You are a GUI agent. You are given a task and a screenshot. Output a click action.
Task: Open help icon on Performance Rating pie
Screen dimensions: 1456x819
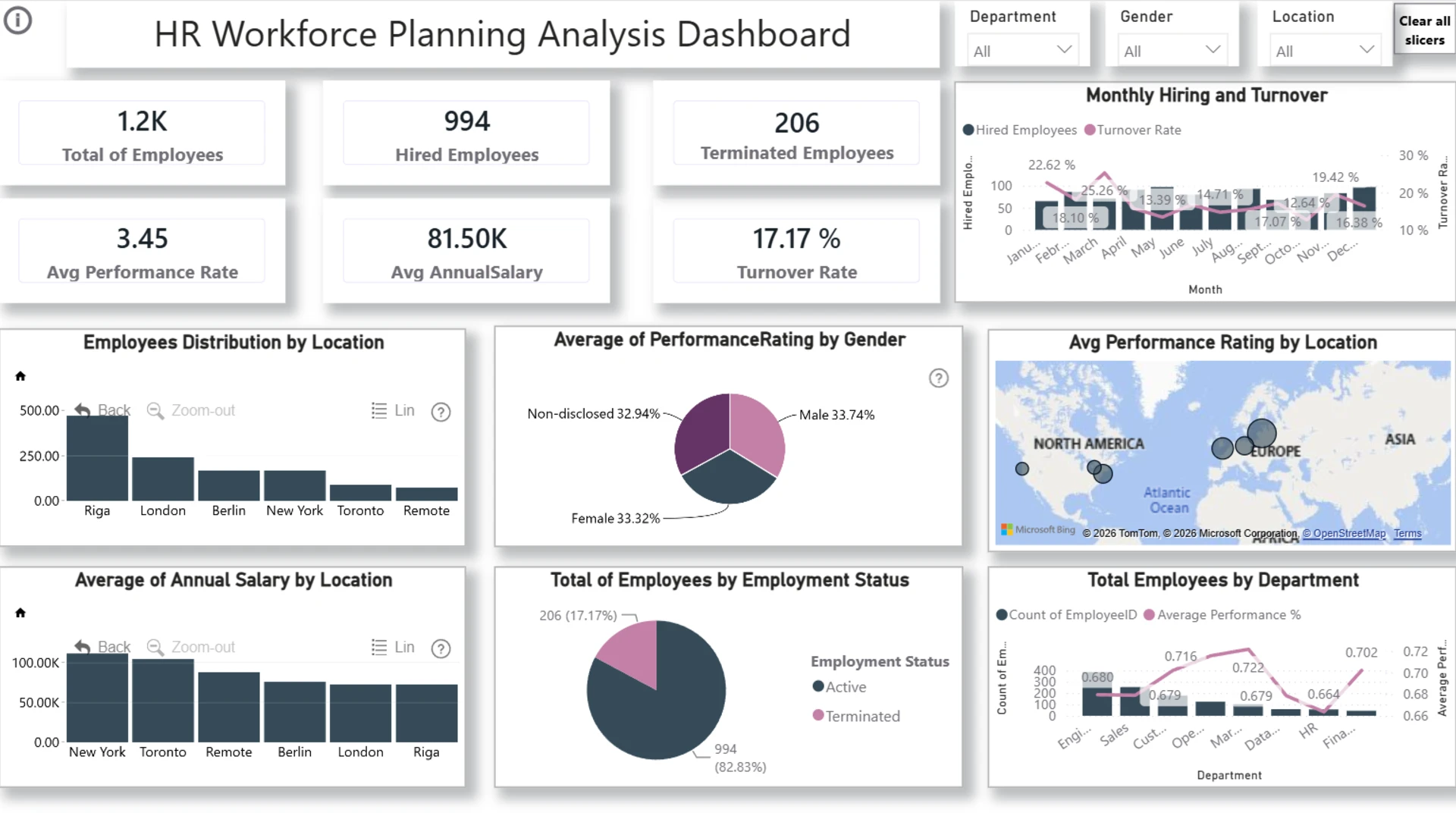[939, 378]
